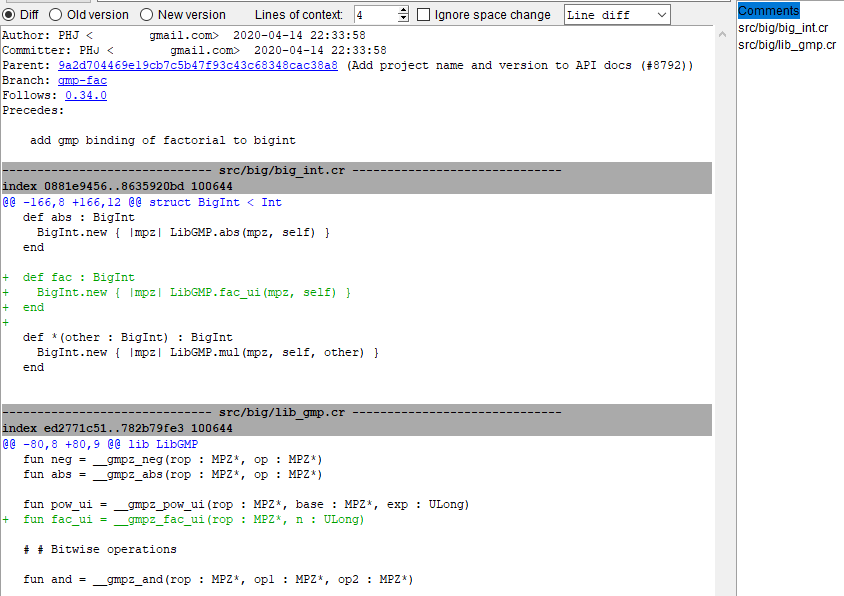The image size is (844, 596).
Task: Click line 'def abs : BigInt'
Action: click(79, 218)
